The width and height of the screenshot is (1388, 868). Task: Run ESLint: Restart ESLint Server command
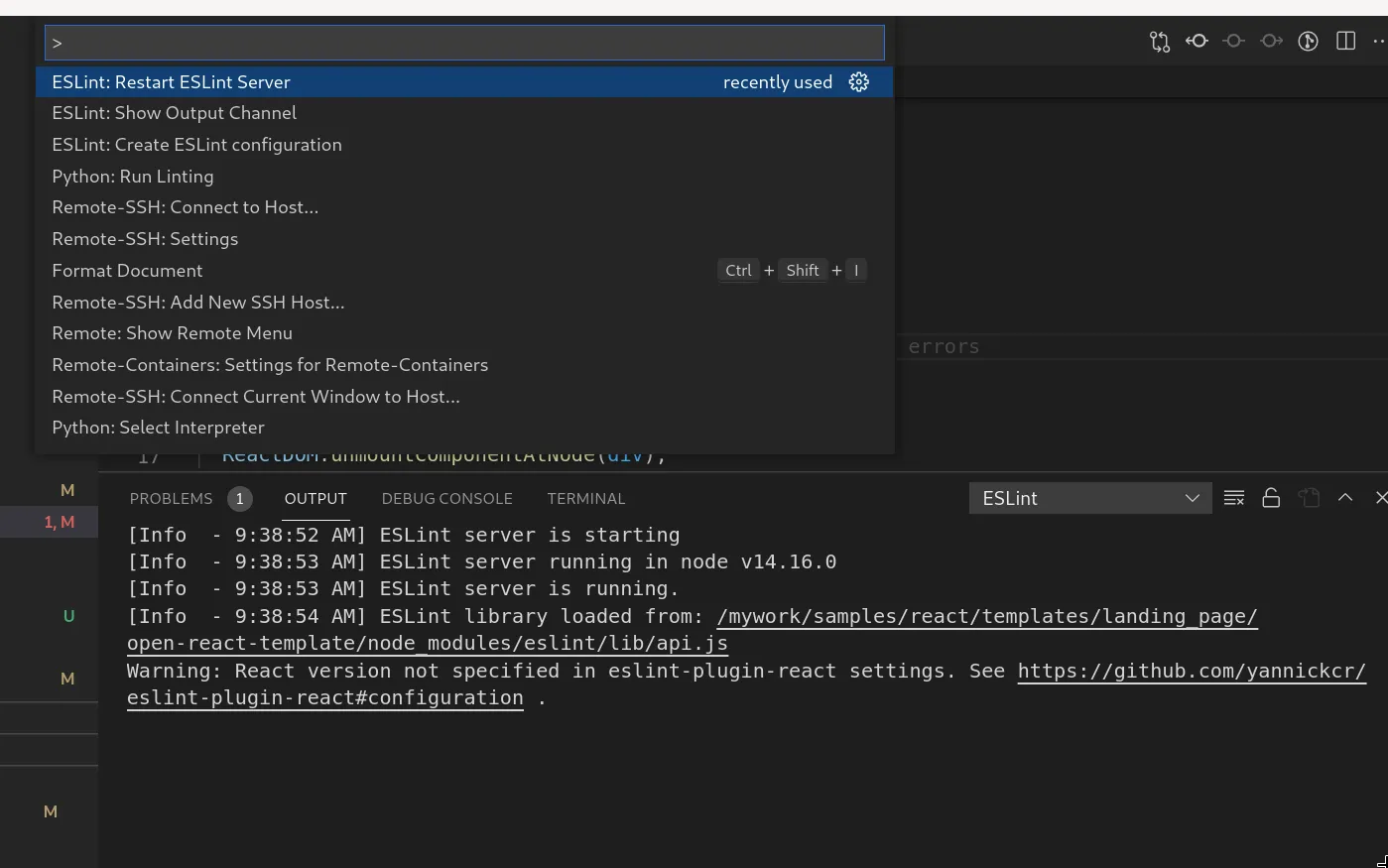click(x=464, y=82)
